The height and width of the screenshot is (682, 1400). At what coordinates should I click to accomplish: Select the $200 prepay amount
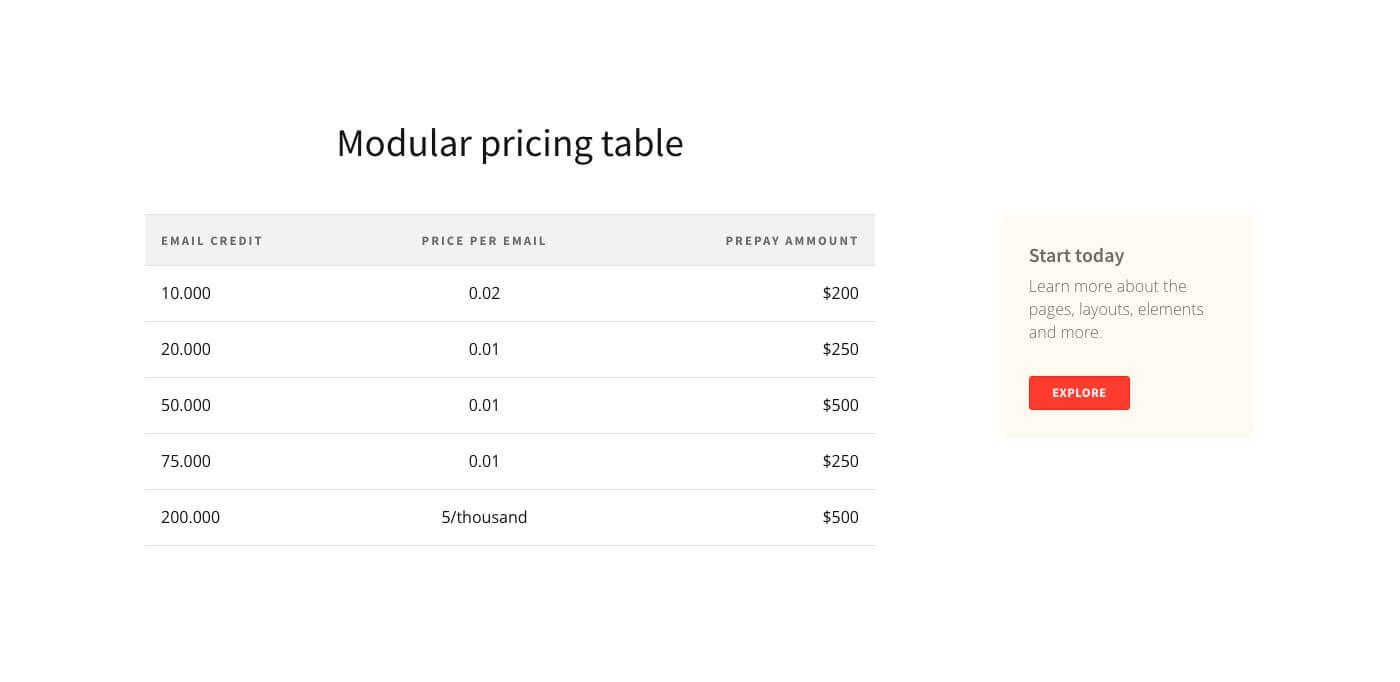(x=840, y=293)
